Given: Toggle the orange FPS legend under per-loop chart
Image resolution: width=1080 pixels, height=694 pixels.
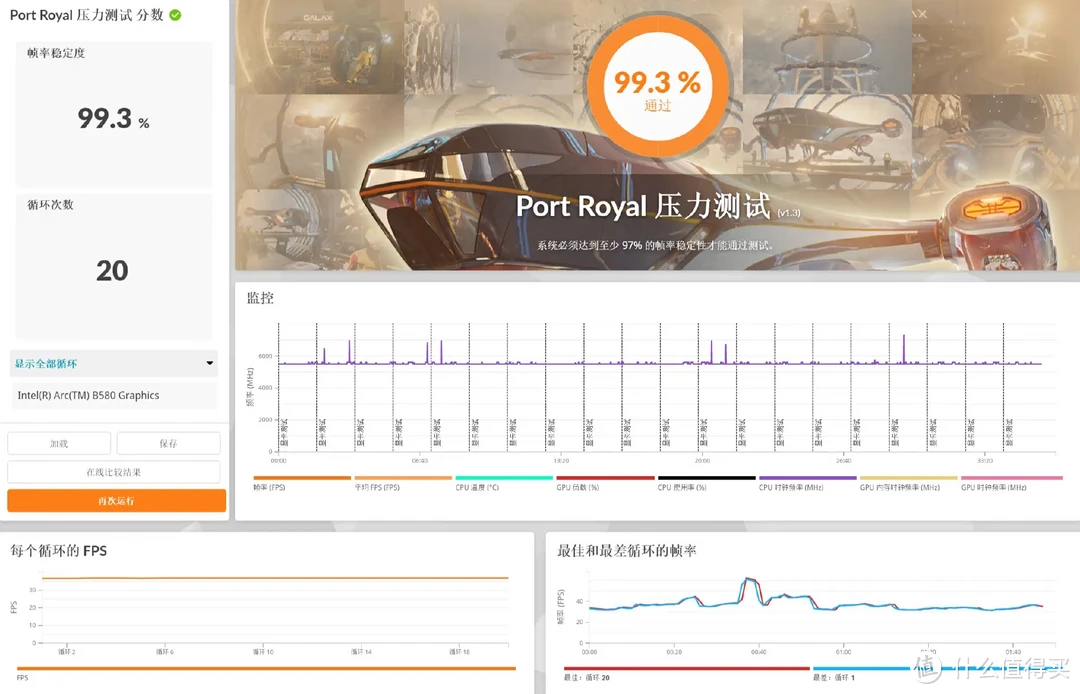Looking at the screenshot, I should [266, 673].
